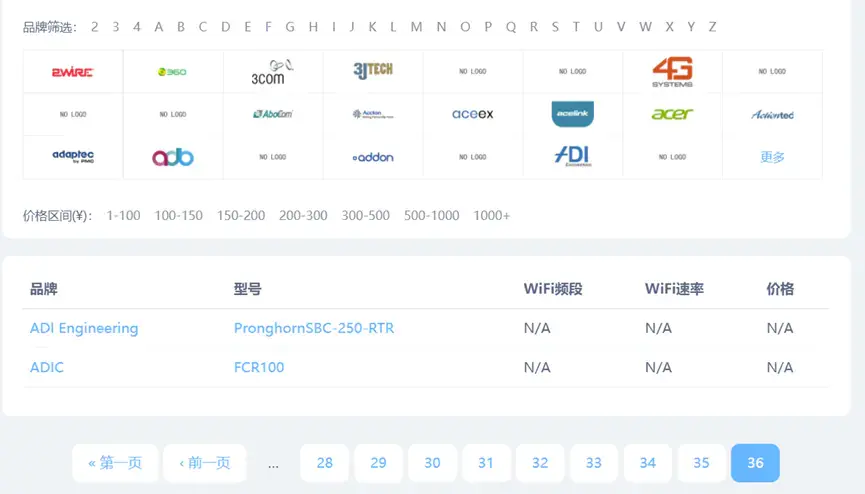The height and width of the screenshot is (494, 865).
Task: Jump to page 35
Action: pos(701,463)
